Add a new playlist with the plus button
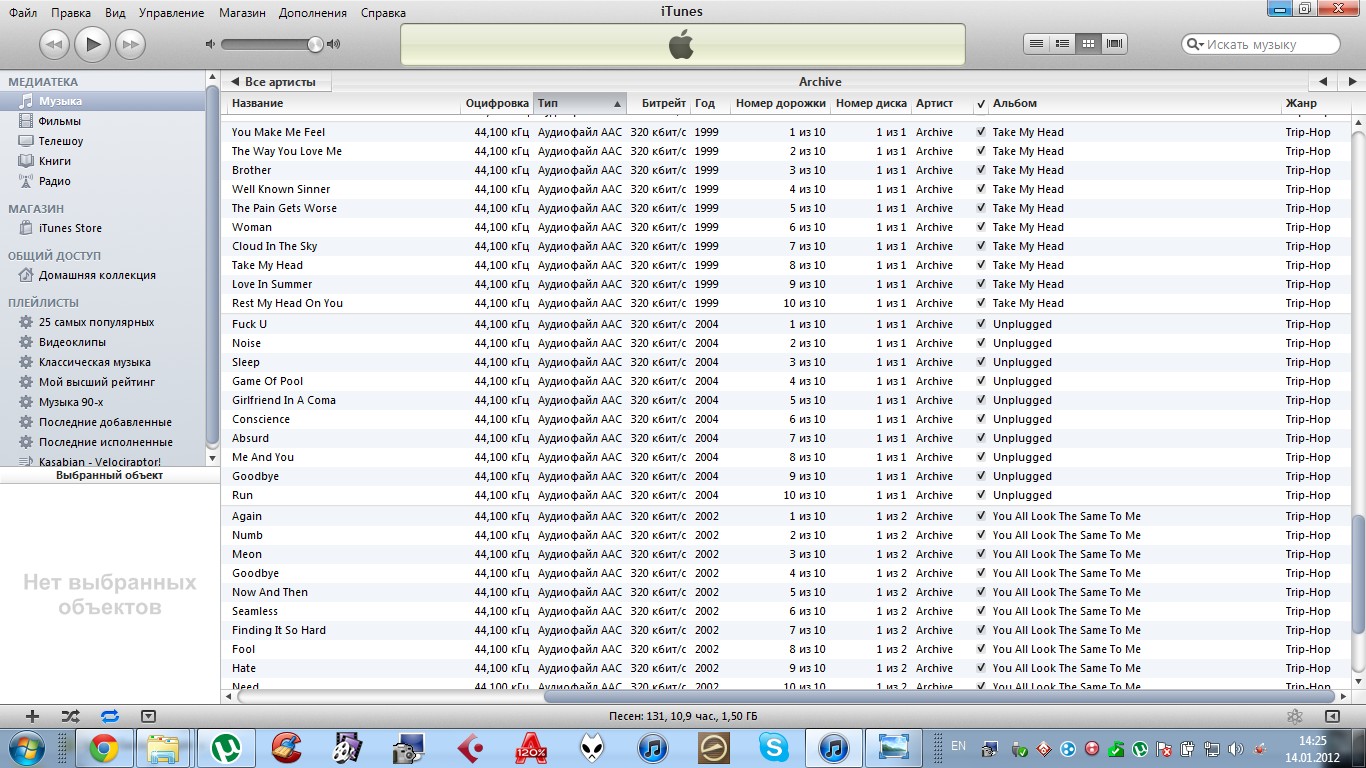This screenshot has height=768, width=1366. [32, 716]
